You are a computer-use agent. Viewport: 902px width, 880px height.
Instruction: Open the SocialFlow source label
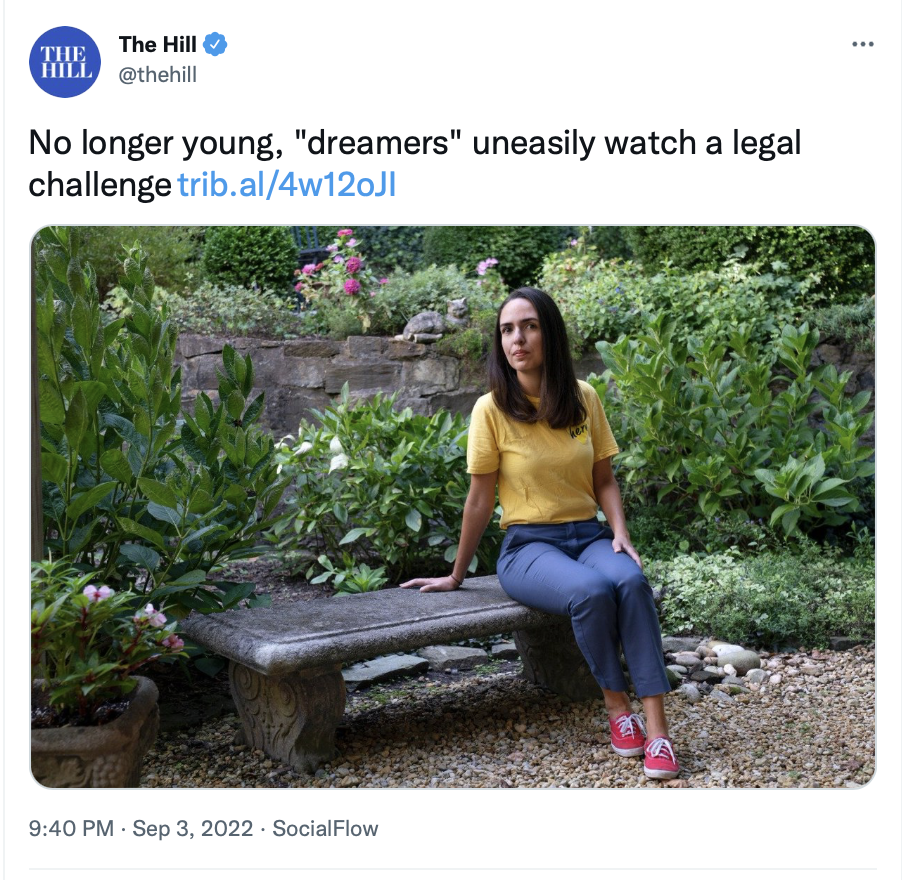tap(325, 829)
